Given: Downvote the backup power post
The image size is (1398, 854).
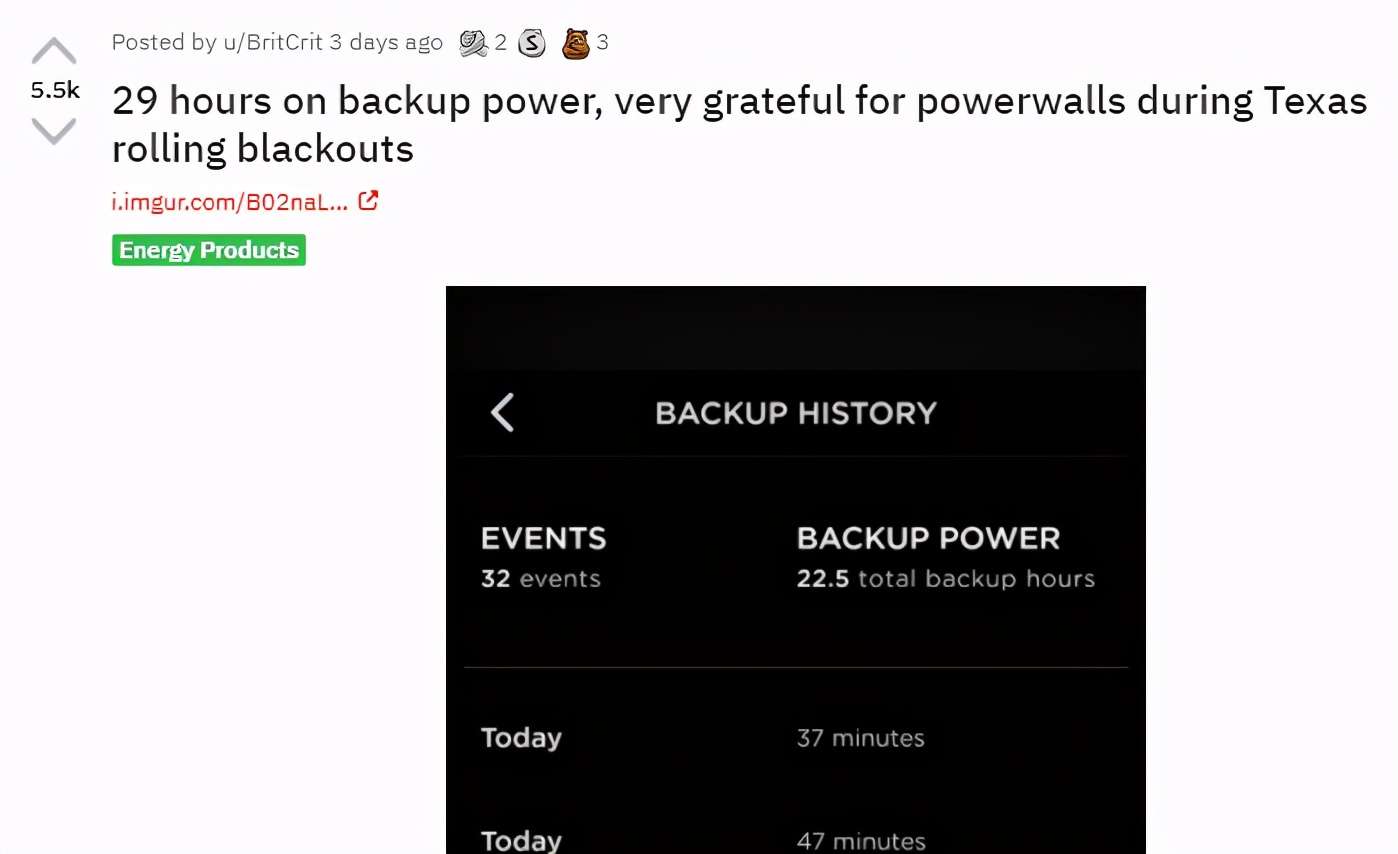Looking at the screenshot, I should pyautogui.click(x=54, y=130).
